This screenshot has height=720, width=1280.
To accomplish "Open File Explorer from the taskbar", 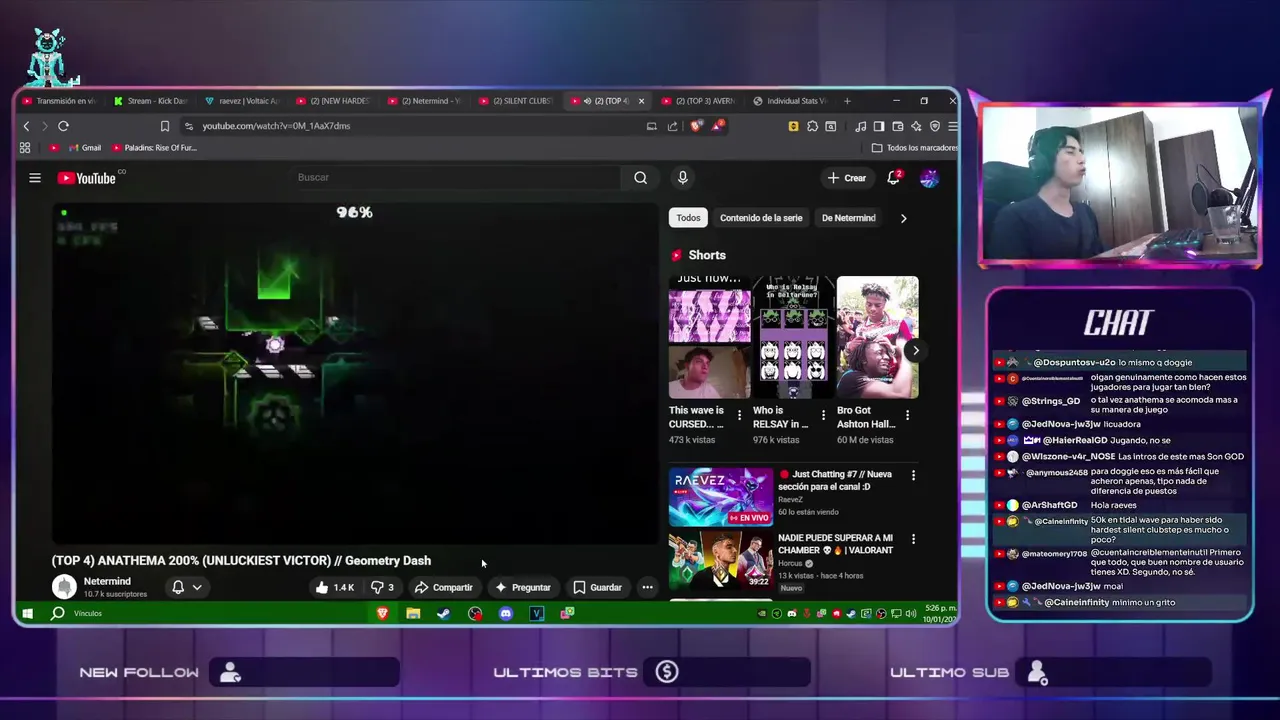I will pos(413,613).
